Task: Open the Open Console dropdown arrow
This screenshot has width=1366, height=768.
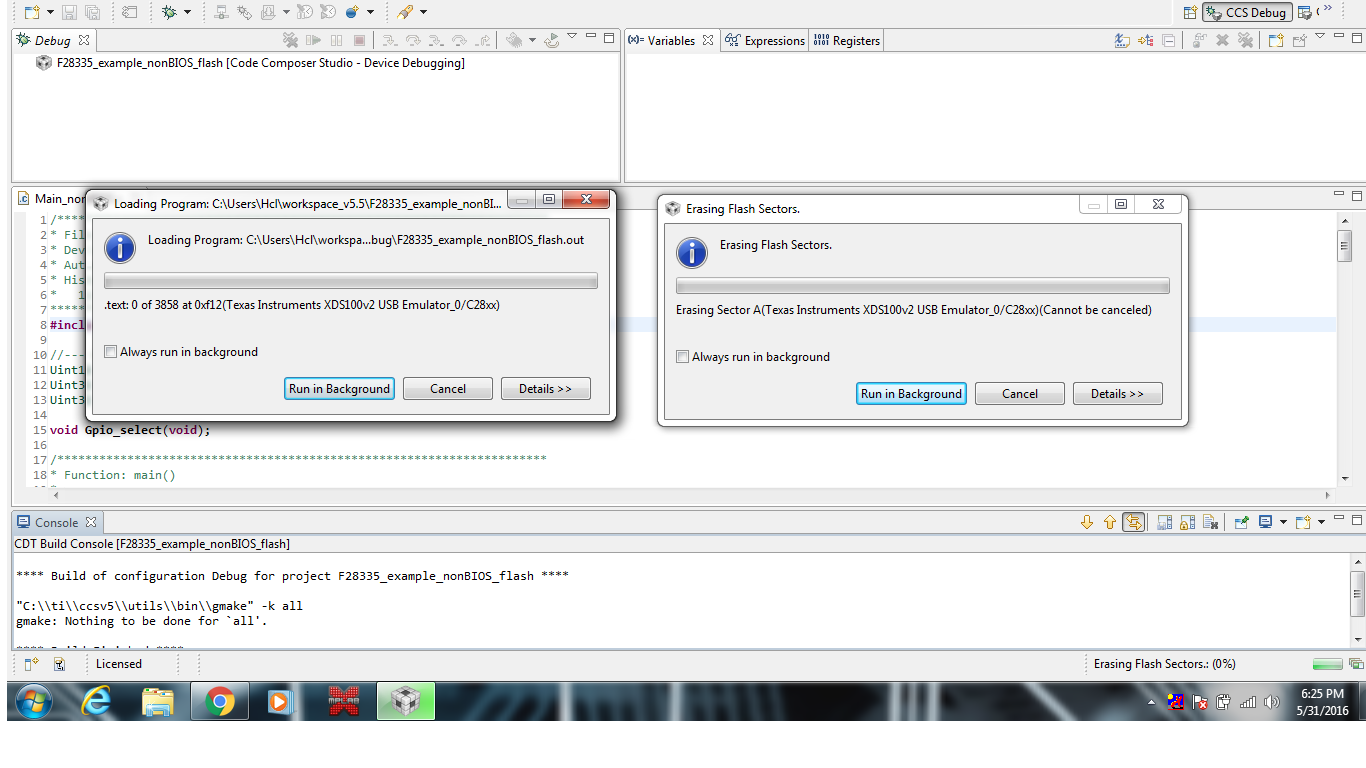Action: (x=1321, y=522)
